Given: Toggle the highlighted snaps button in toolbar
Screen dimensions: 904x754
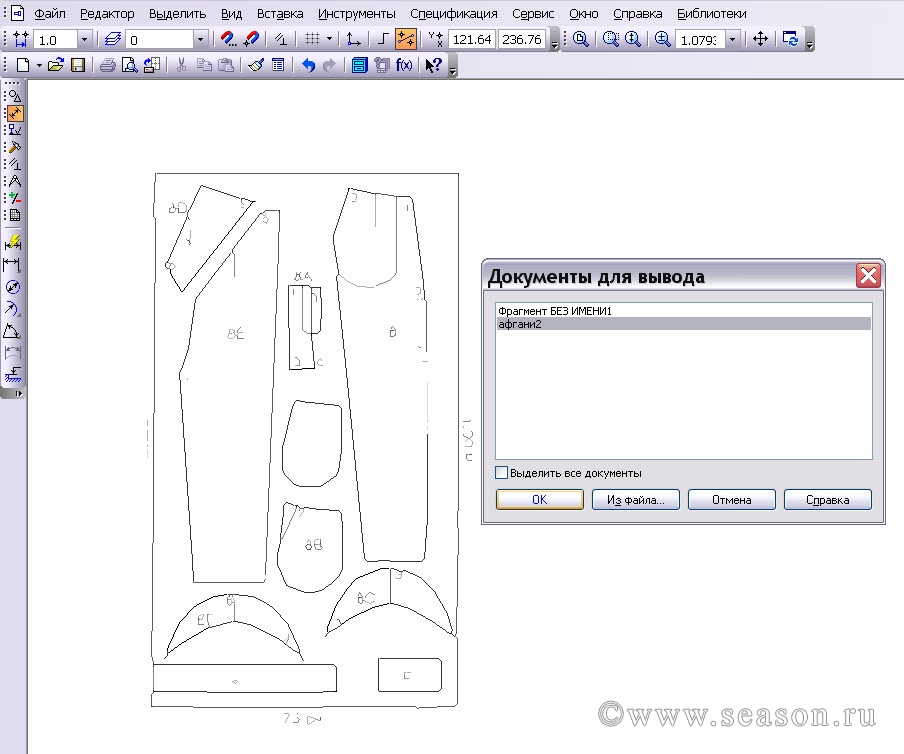Looking at the screenshot, I should [405, 39].
